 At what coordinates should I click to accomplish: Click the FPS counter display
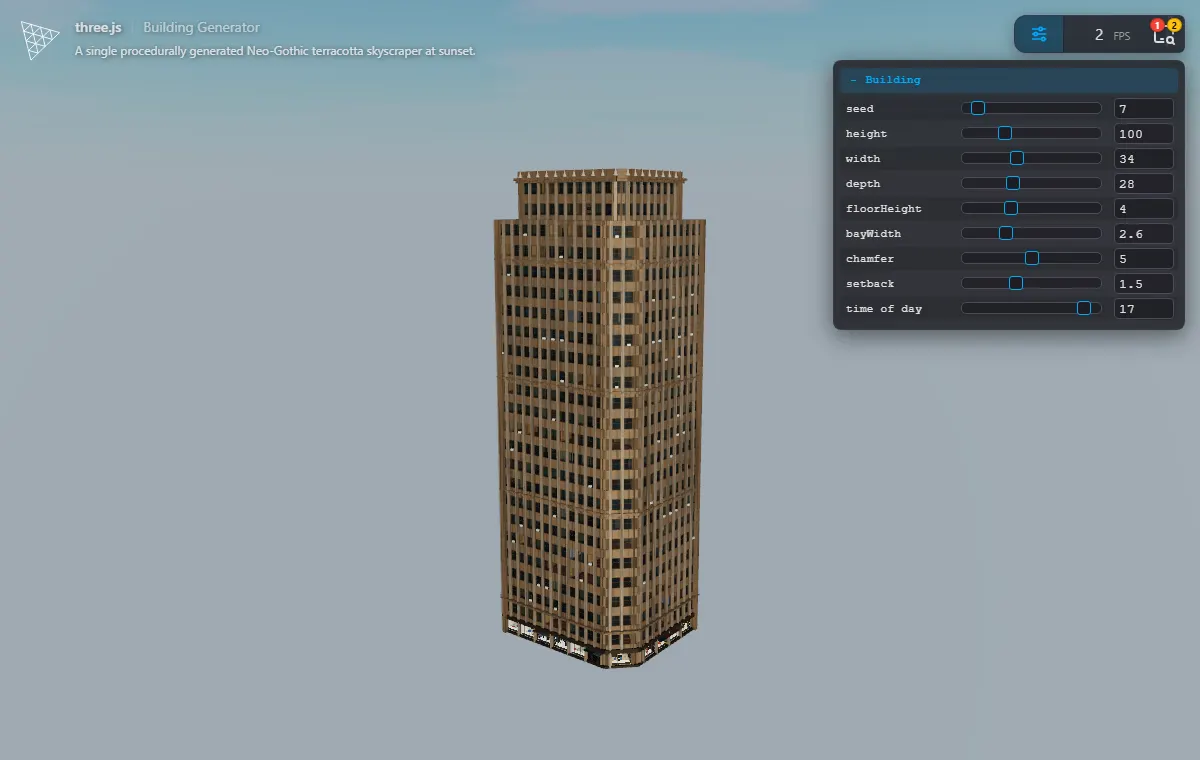pyautogui.click(x=1111, y=35)
